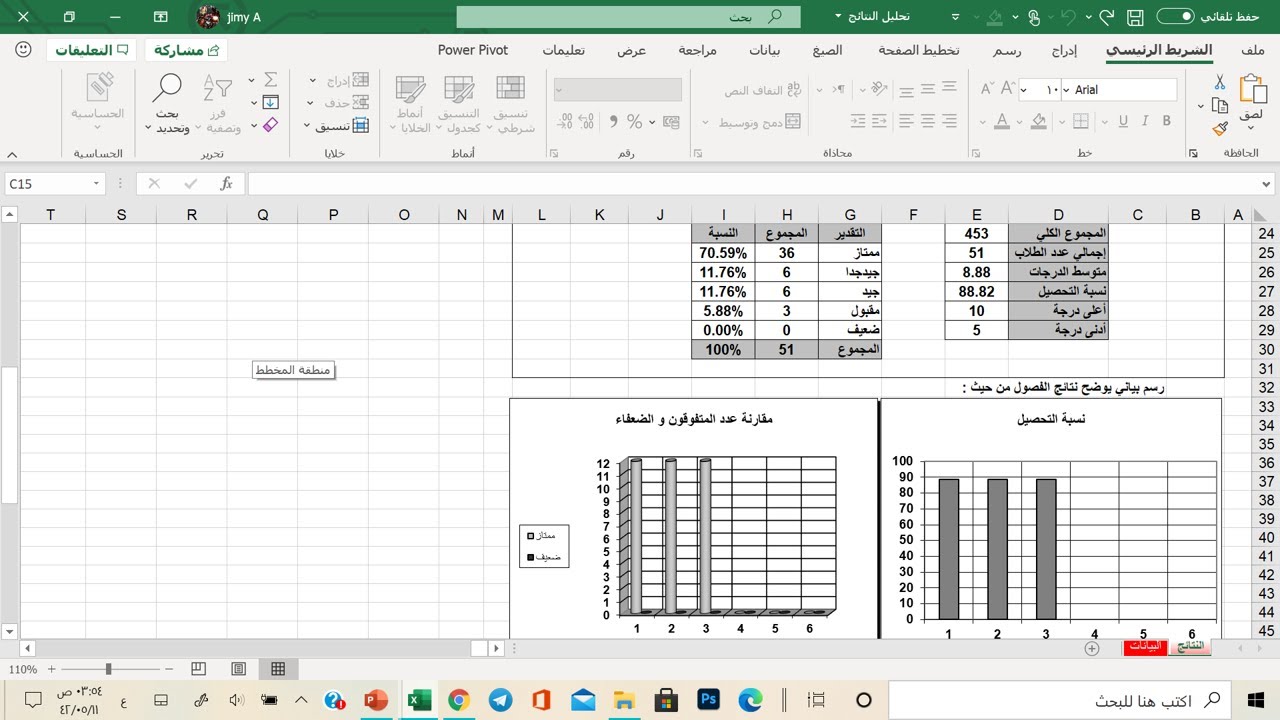Screen dimensions: 1280x720
Task: Click the Sort and Filter icon
Action: (217, 89)
